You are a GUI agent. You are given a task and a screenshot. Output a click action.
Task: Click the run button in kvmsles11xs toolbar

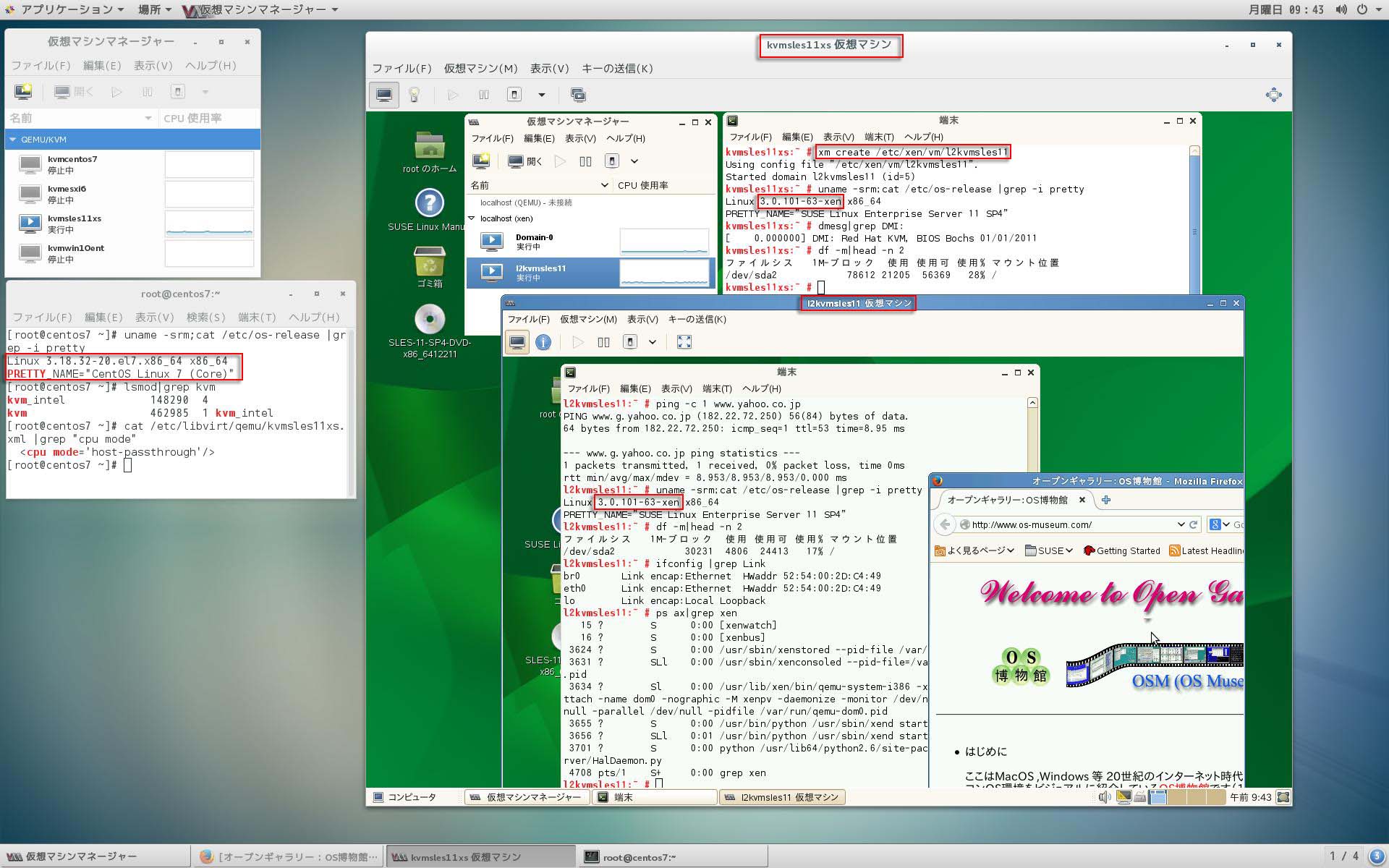click(453, 95)
